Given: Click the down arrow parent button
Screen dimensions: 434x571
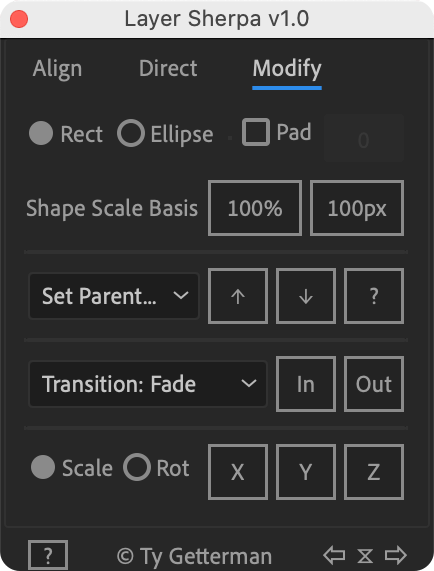Looking at the screenshot, I should [306, 296].
